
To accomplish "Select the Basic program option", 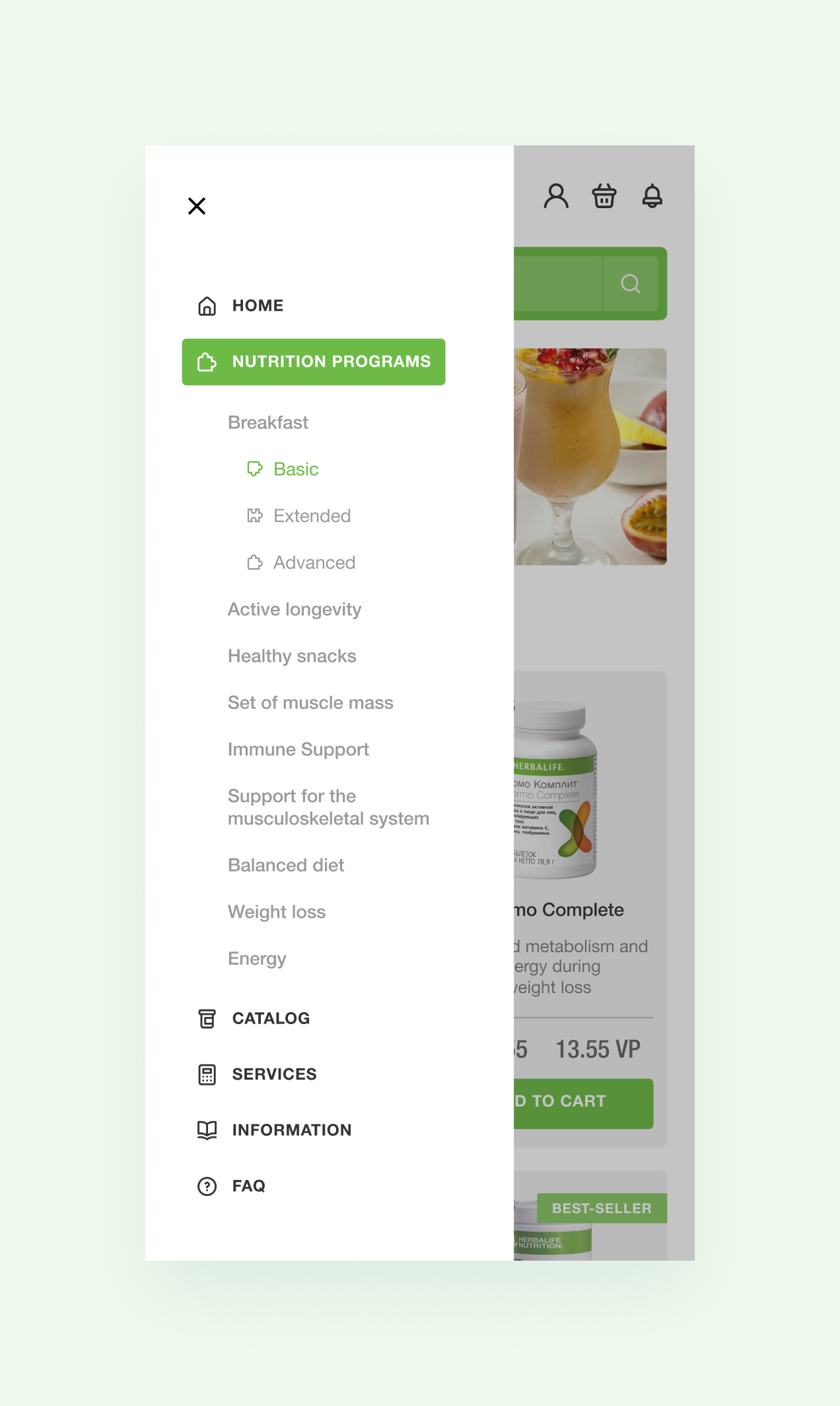I will (x=296, y=470).
